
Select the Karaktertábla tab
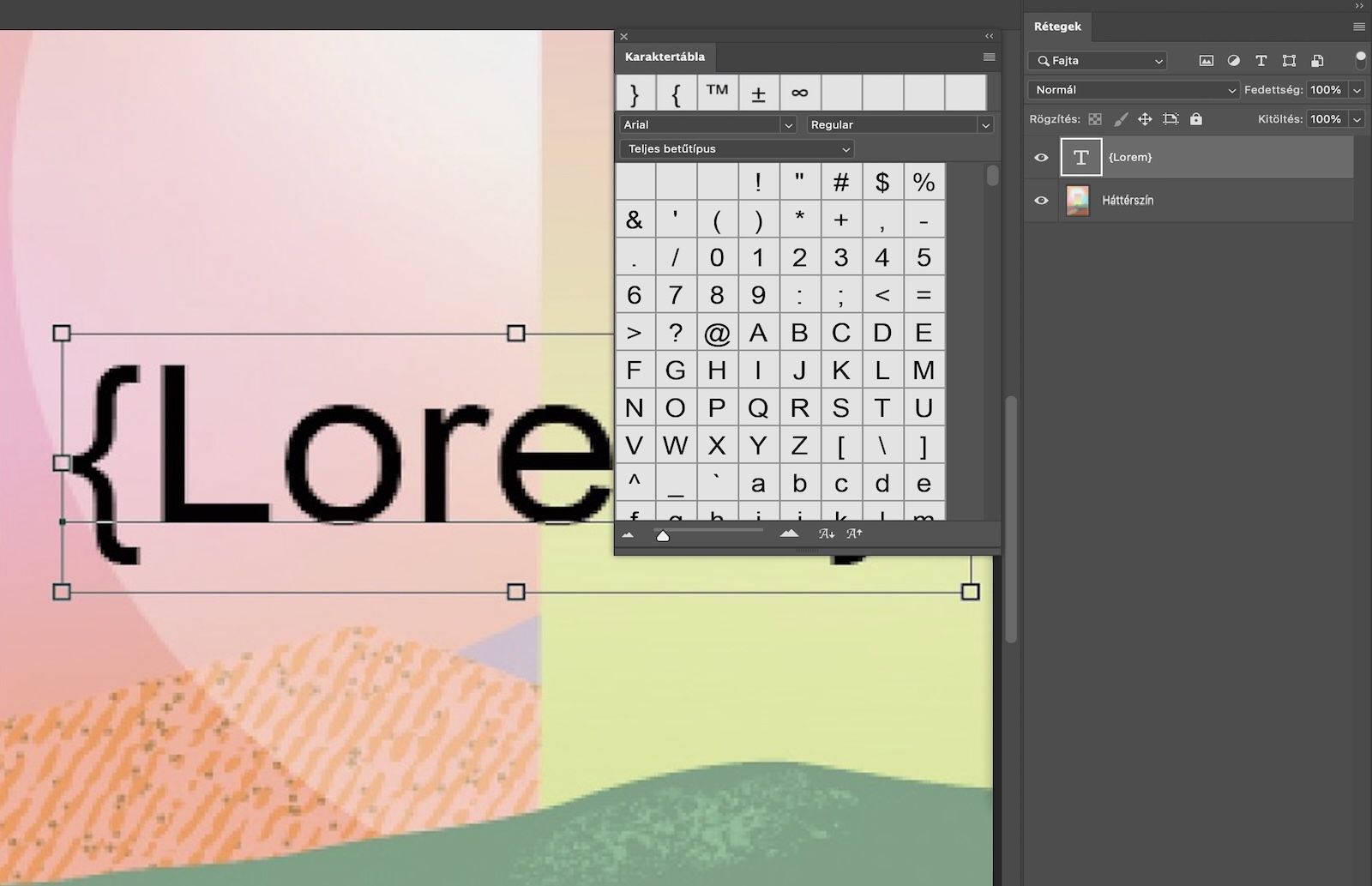(665, 57)
